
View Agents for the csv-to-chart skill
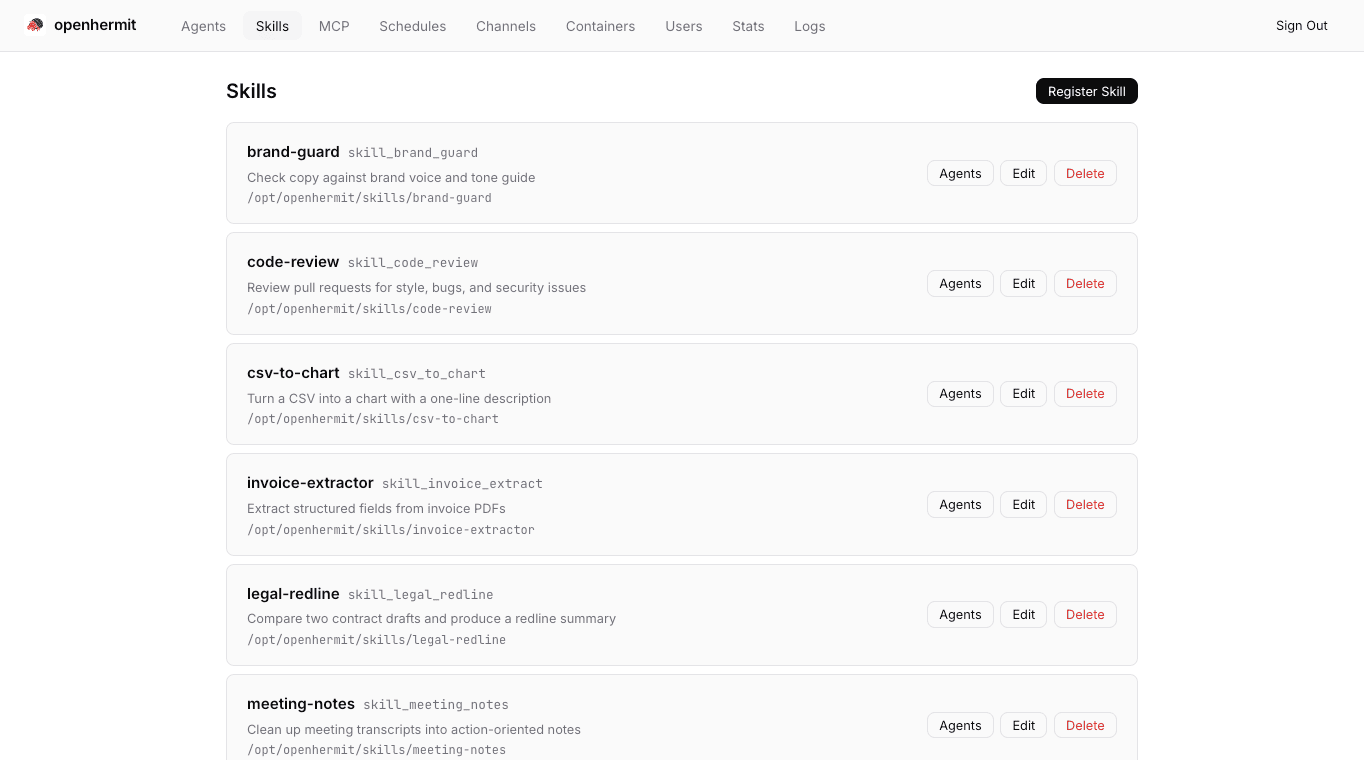click(x=960, y=393)
